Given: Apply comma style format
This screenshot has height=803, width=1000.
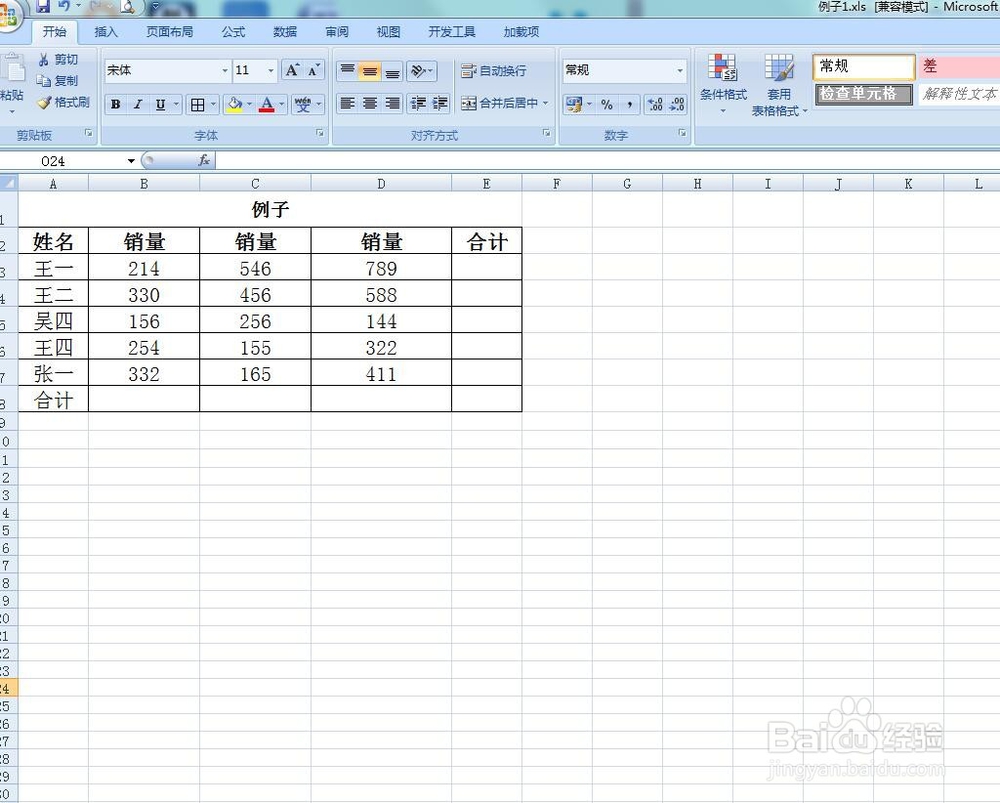Looking at the screenshot, I should pos(629,105).
